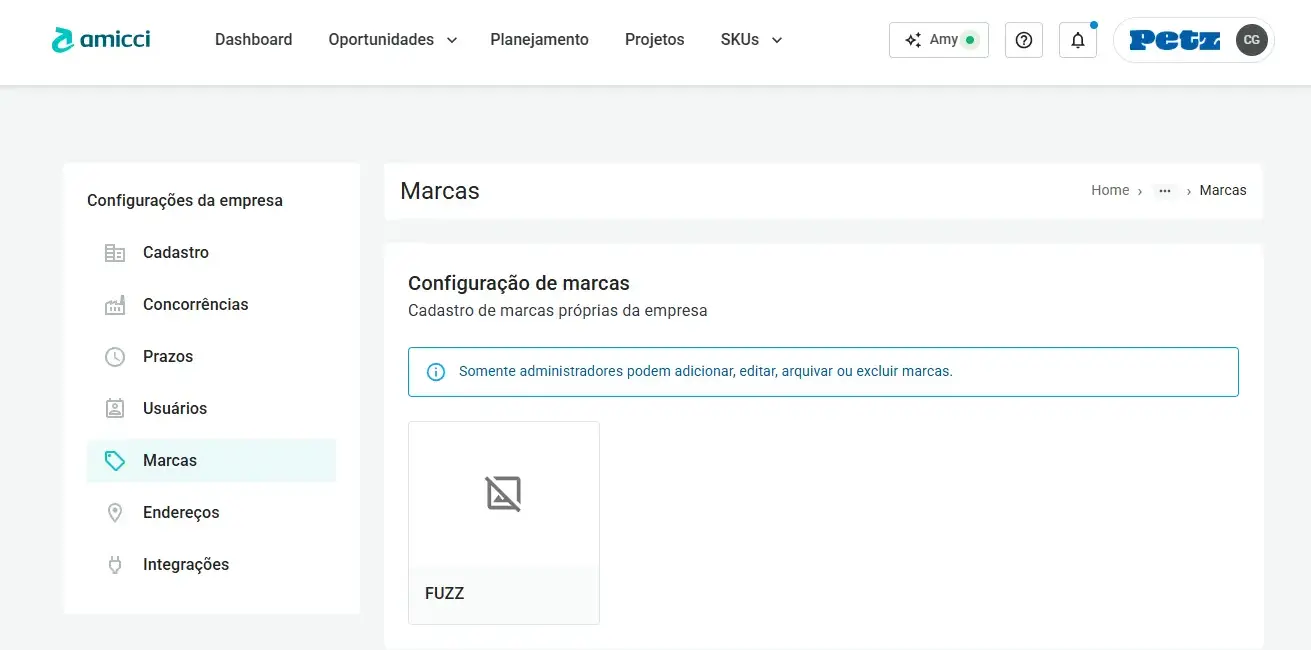Screen dimensions: 1311x650
Task: Click the Concorrências factory icon
Action: [x=115, y=305]
